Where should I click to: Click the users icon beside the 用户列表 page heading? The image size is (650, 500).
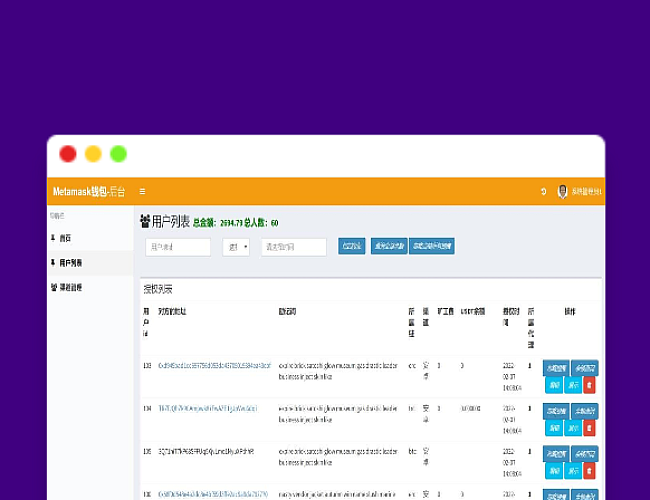coord(144,222)
